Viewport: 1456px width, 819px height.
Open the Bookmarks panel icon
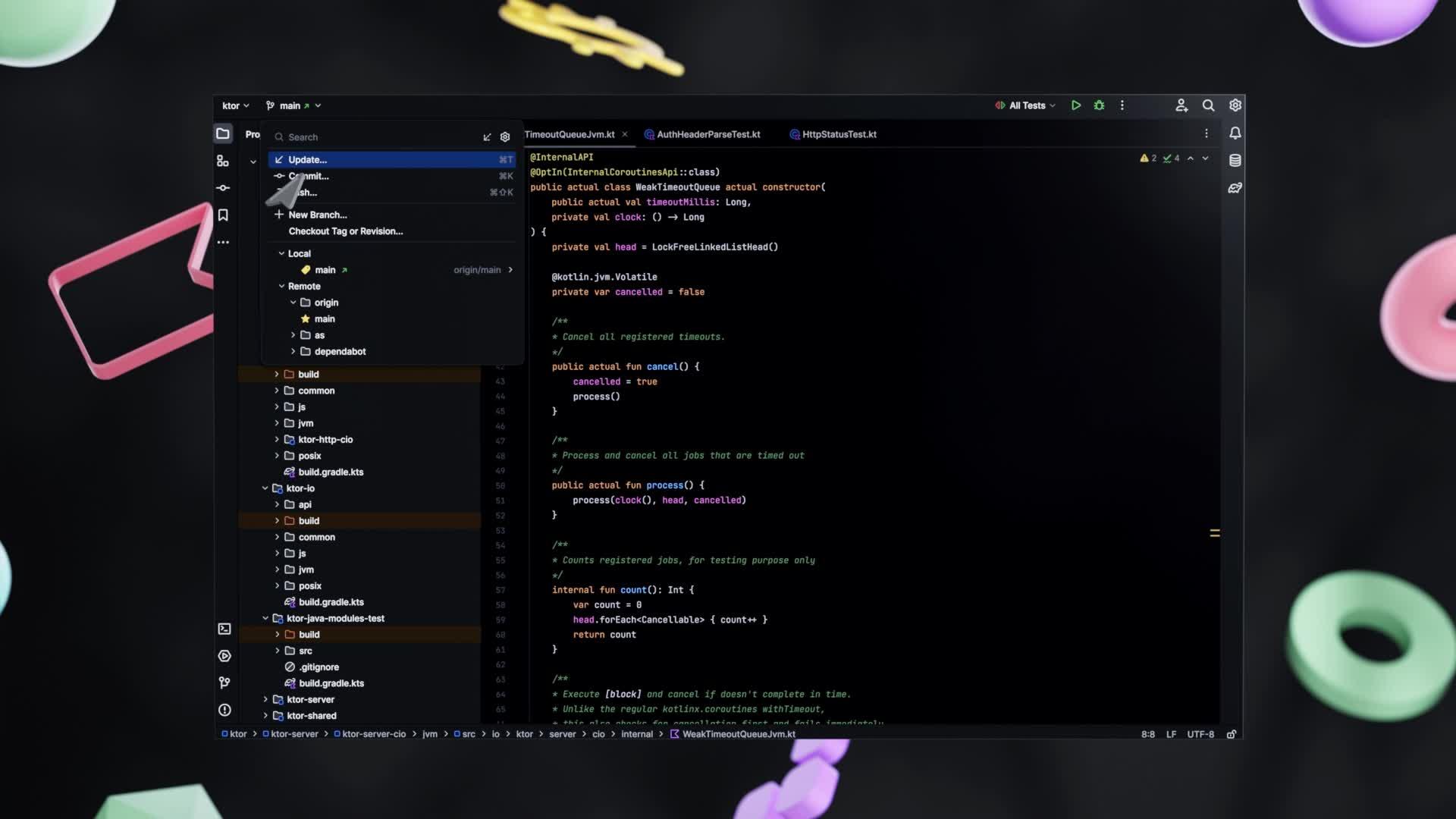[223, 215]
